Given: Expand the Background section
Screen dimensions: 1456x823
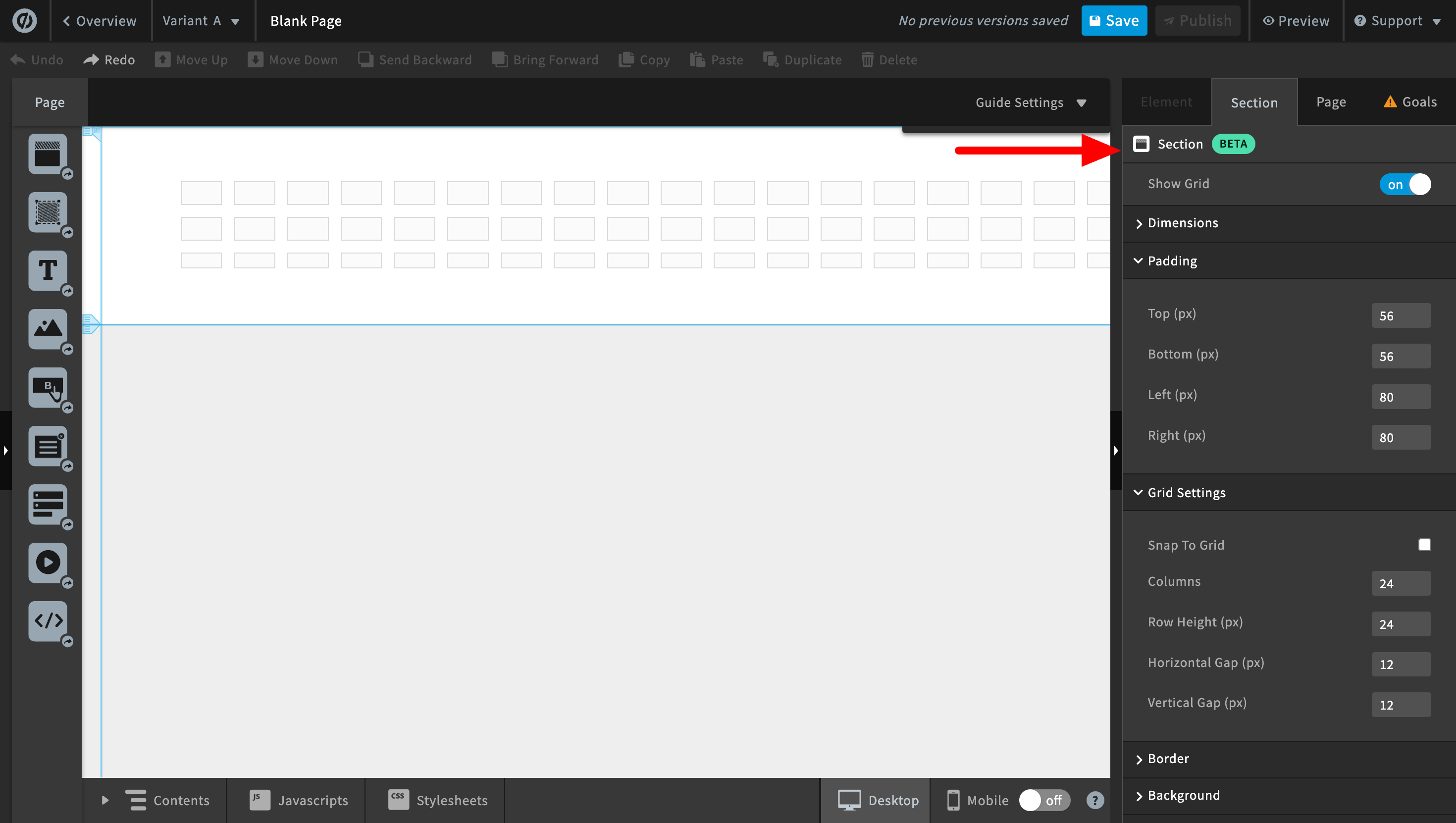Looking at the screenshot, I should coord(1183,795).
